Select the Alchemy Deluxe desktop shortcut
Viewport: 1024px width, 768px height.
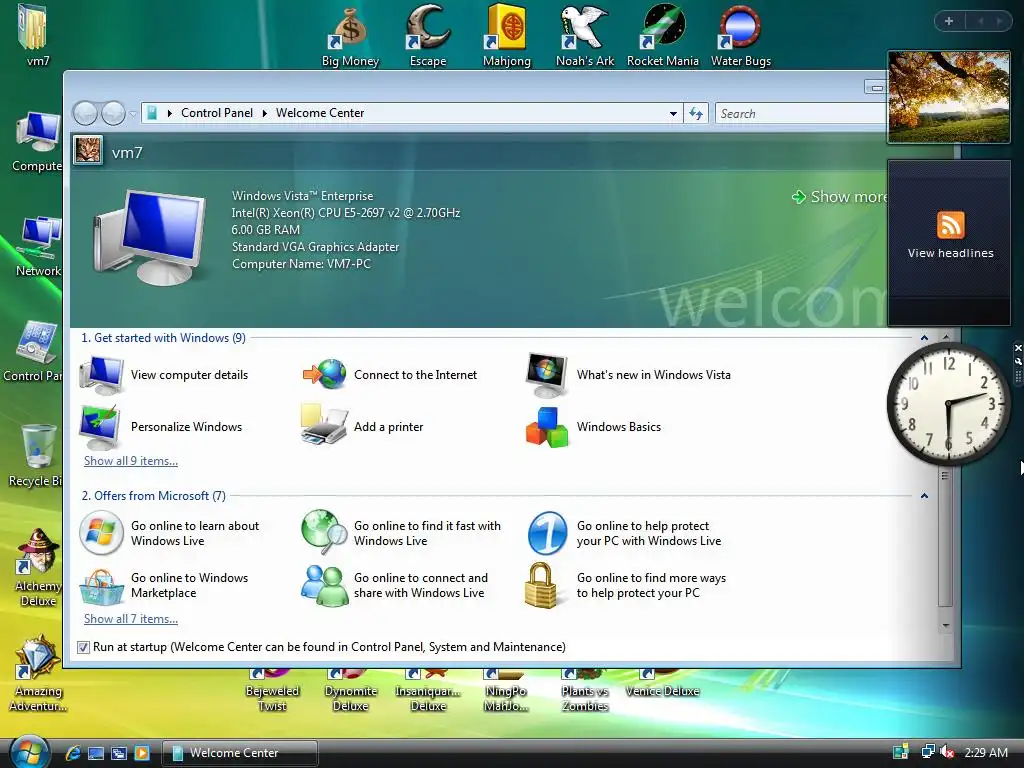click(38, 567)
